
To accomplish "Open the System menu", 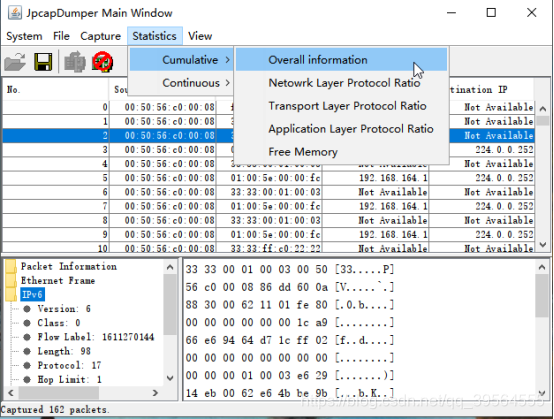I will point(24,36).
